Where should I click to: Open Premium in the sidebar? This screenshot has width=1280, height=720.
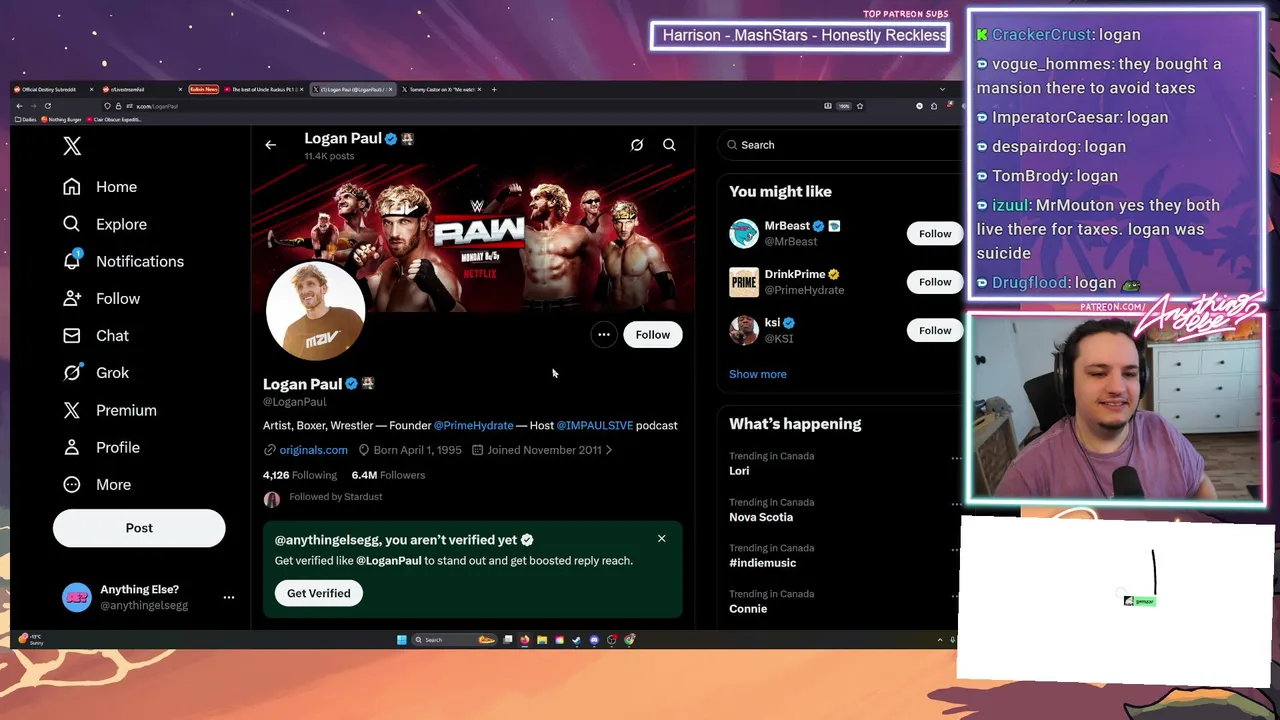tap(109, 410)
